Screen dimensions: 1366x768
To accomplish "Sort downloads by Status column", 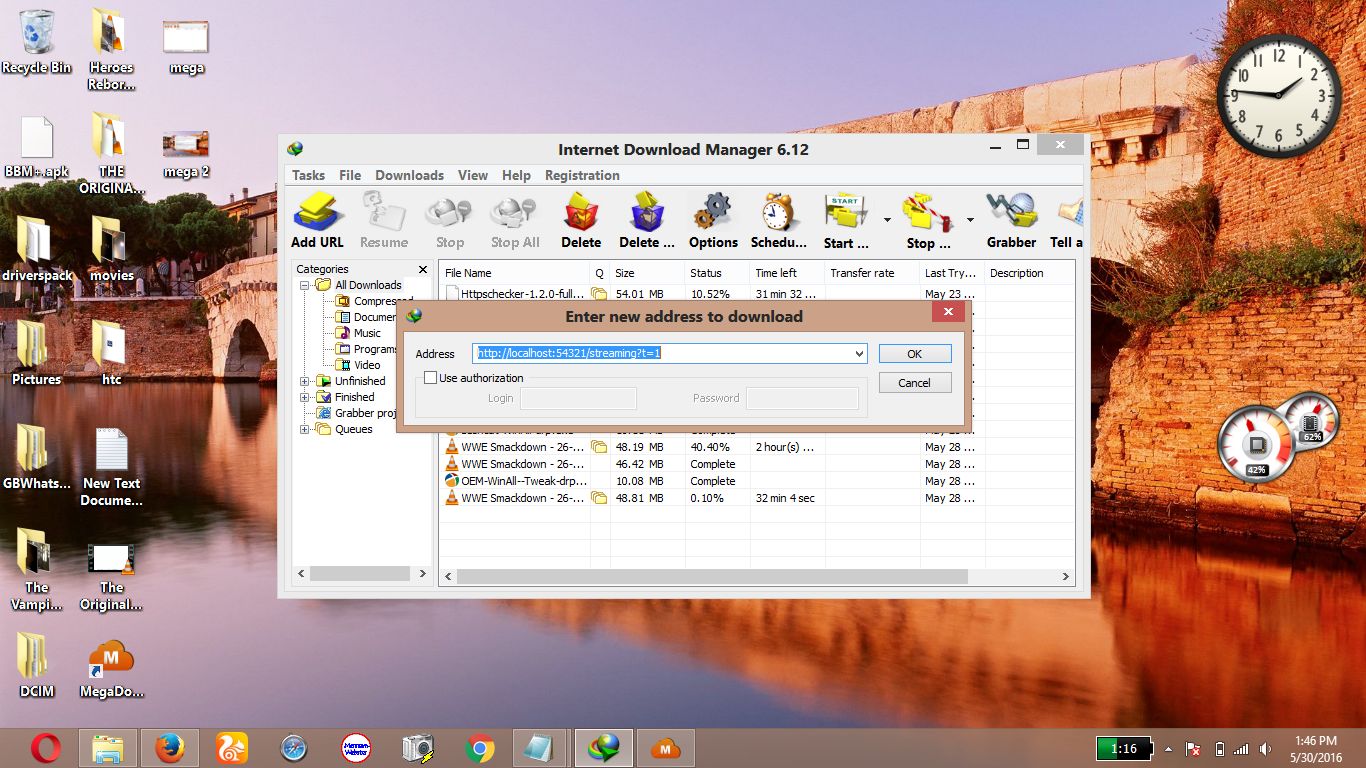I will coord(717,273).
